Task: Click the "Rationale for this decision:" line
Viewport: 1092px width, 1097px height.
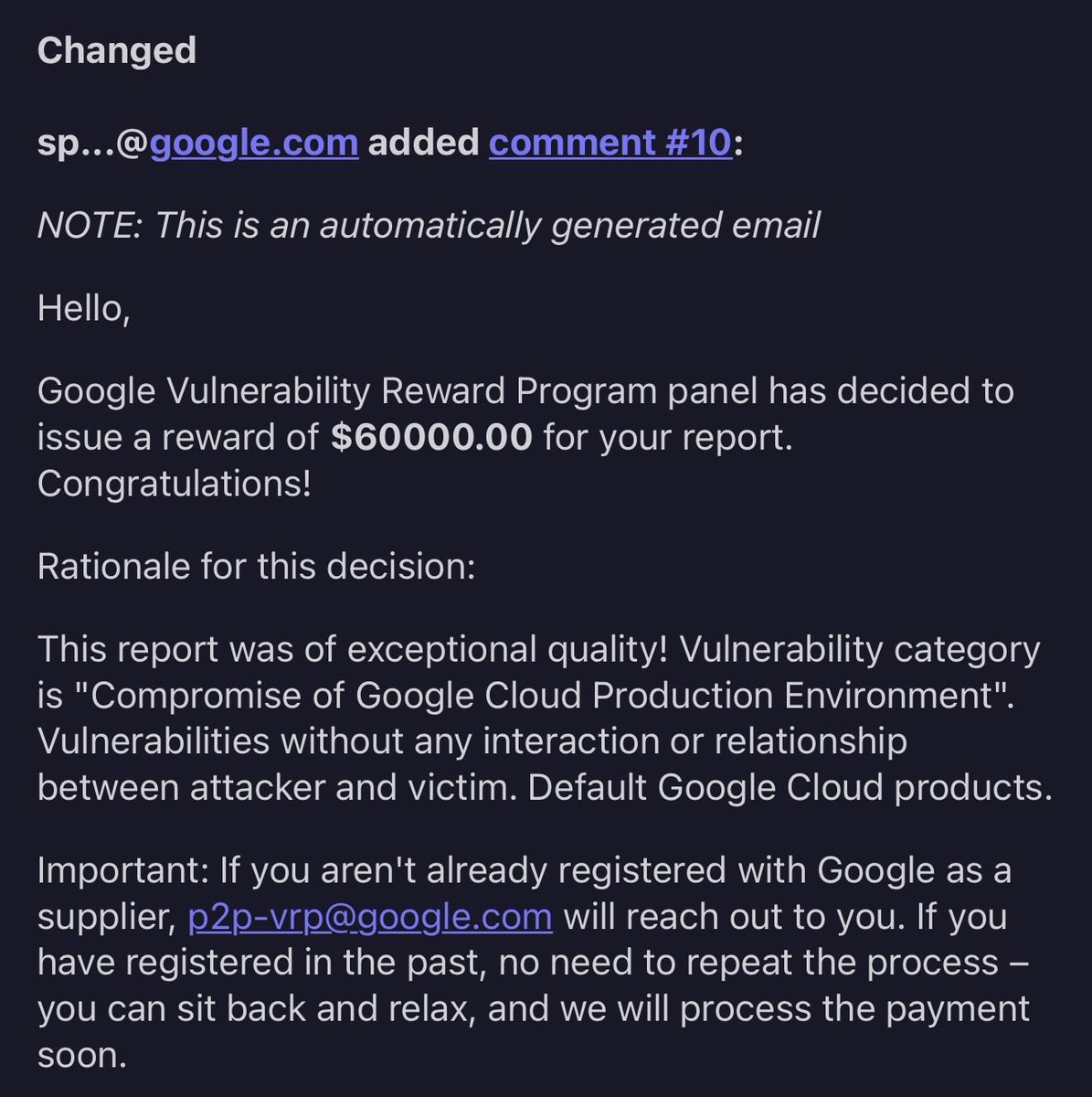Action: coord(257,567)
